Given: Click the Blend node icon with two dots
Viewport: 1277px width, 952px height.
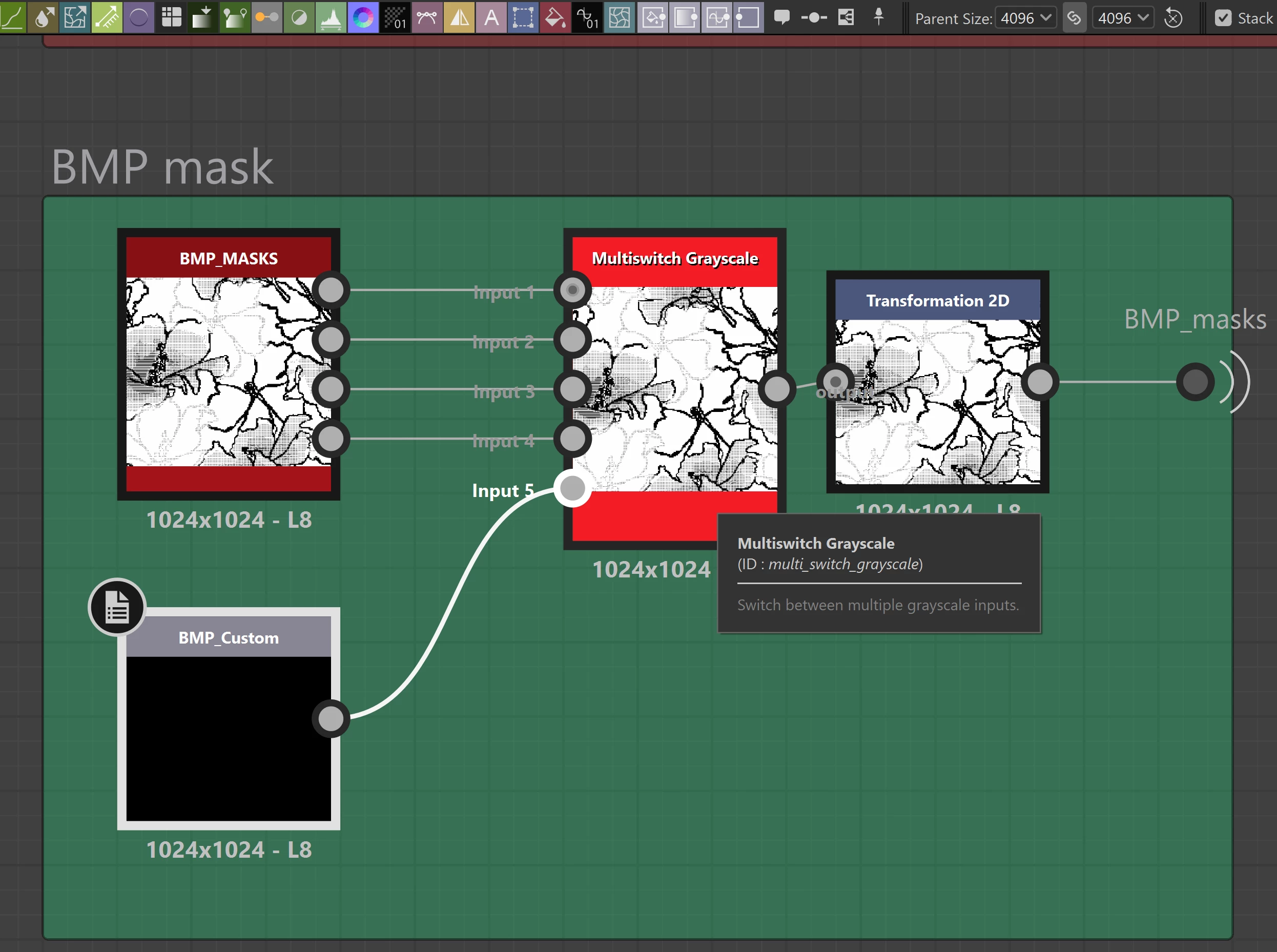Looking at the screenshot, I should point(267,18).
